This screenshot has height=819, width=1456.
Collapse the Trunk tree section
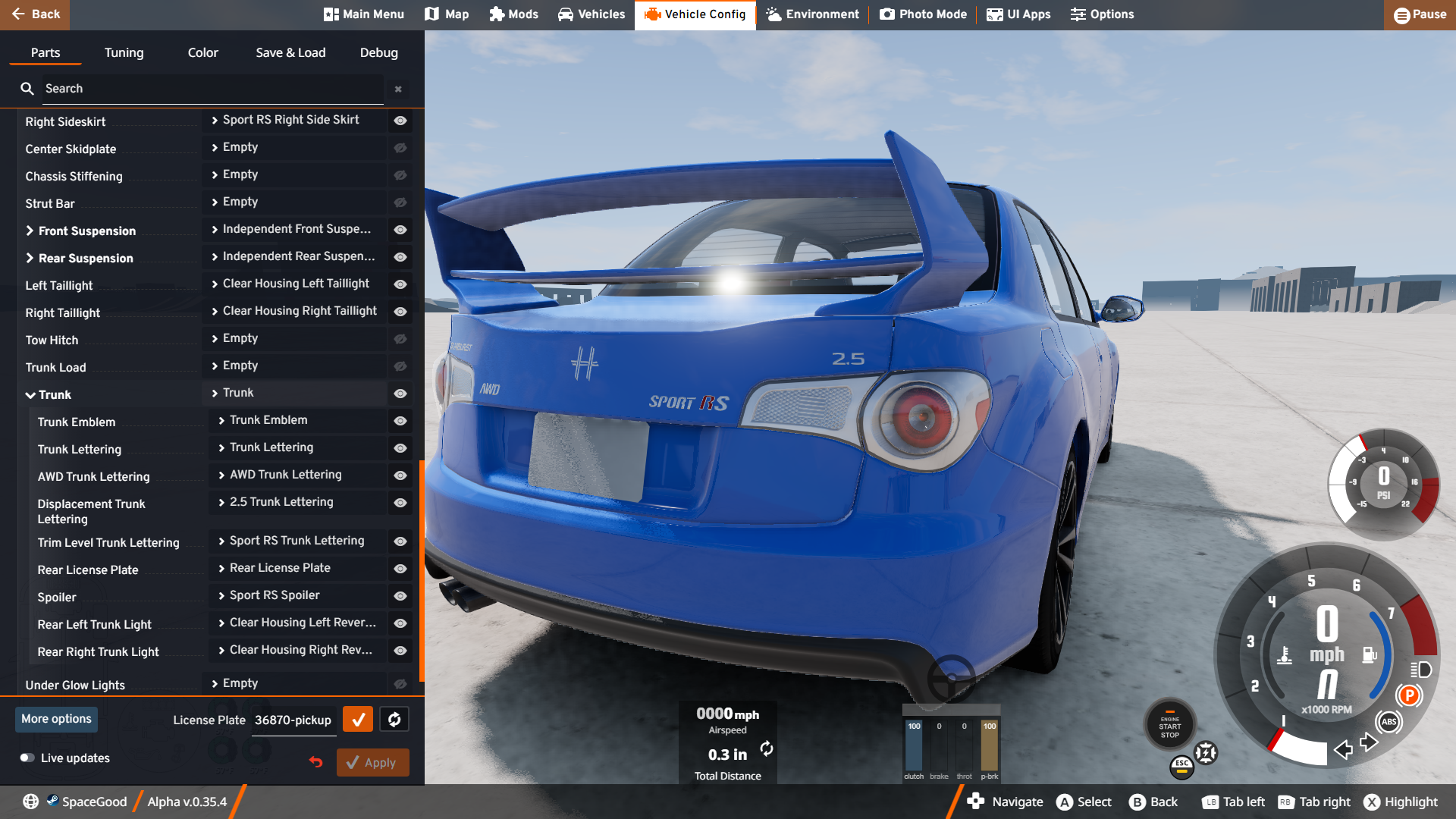tap(30, 395)
